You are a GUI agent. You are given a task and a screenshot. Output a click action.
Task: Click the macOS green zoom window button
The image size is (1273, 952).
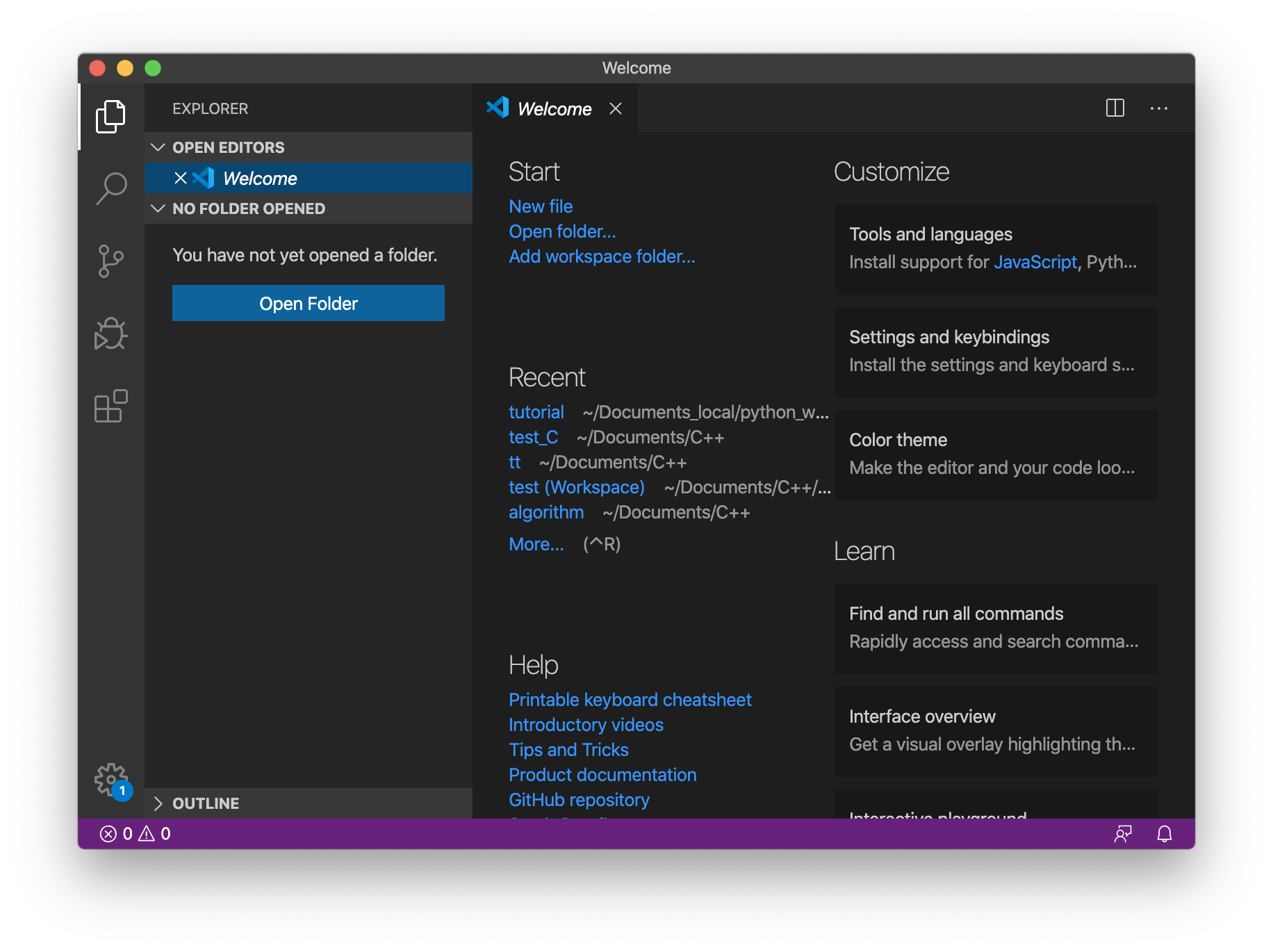[153, 68]
